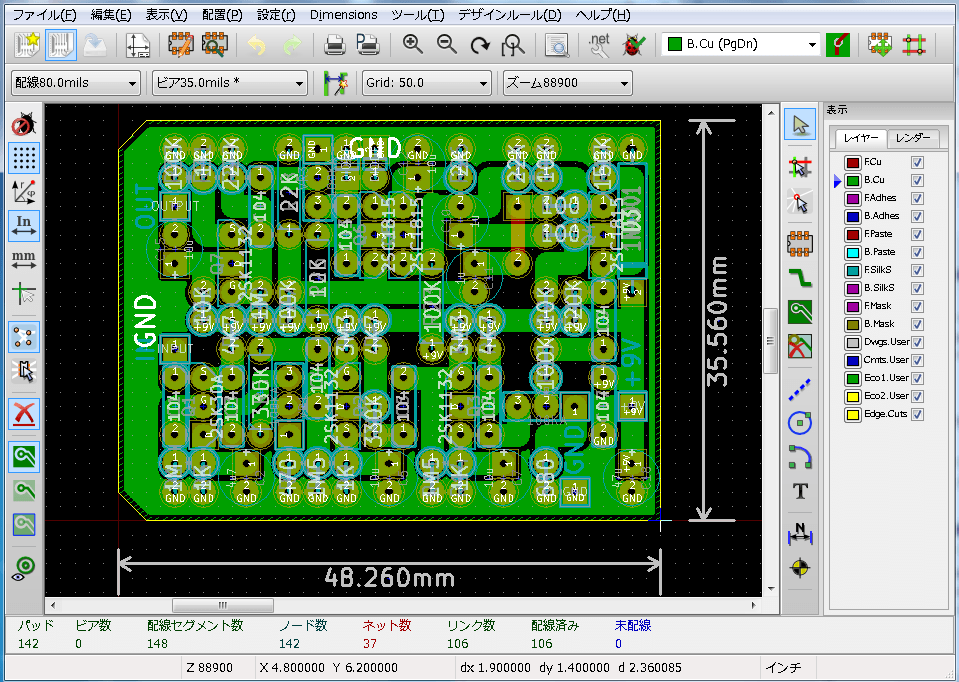Switch units to millimeters
Screen dimensions: 959x682
click(x=24, y=261)
